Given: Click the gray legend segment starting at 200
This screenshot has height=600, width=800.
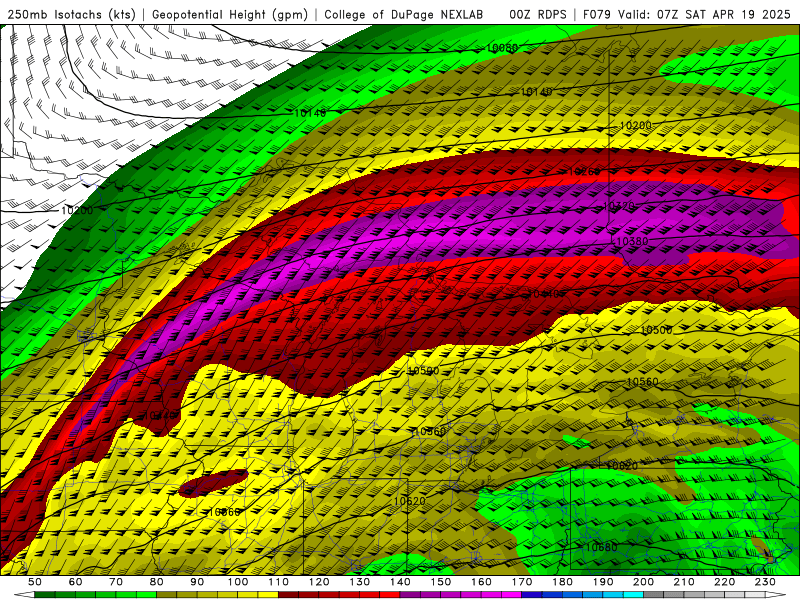Looking at the screenshot, I should coord(654,595).
